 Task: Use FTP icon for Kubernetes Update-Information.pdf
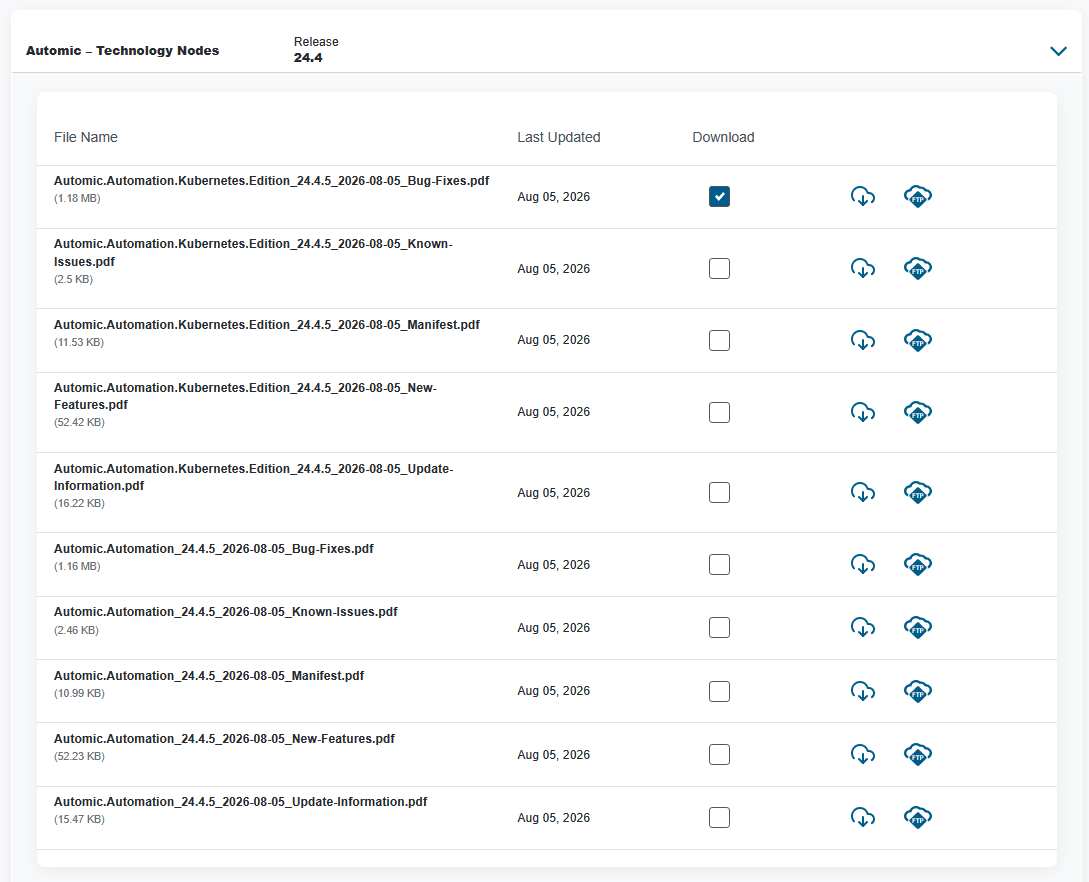pyautogui.click(x=917, y=492)
